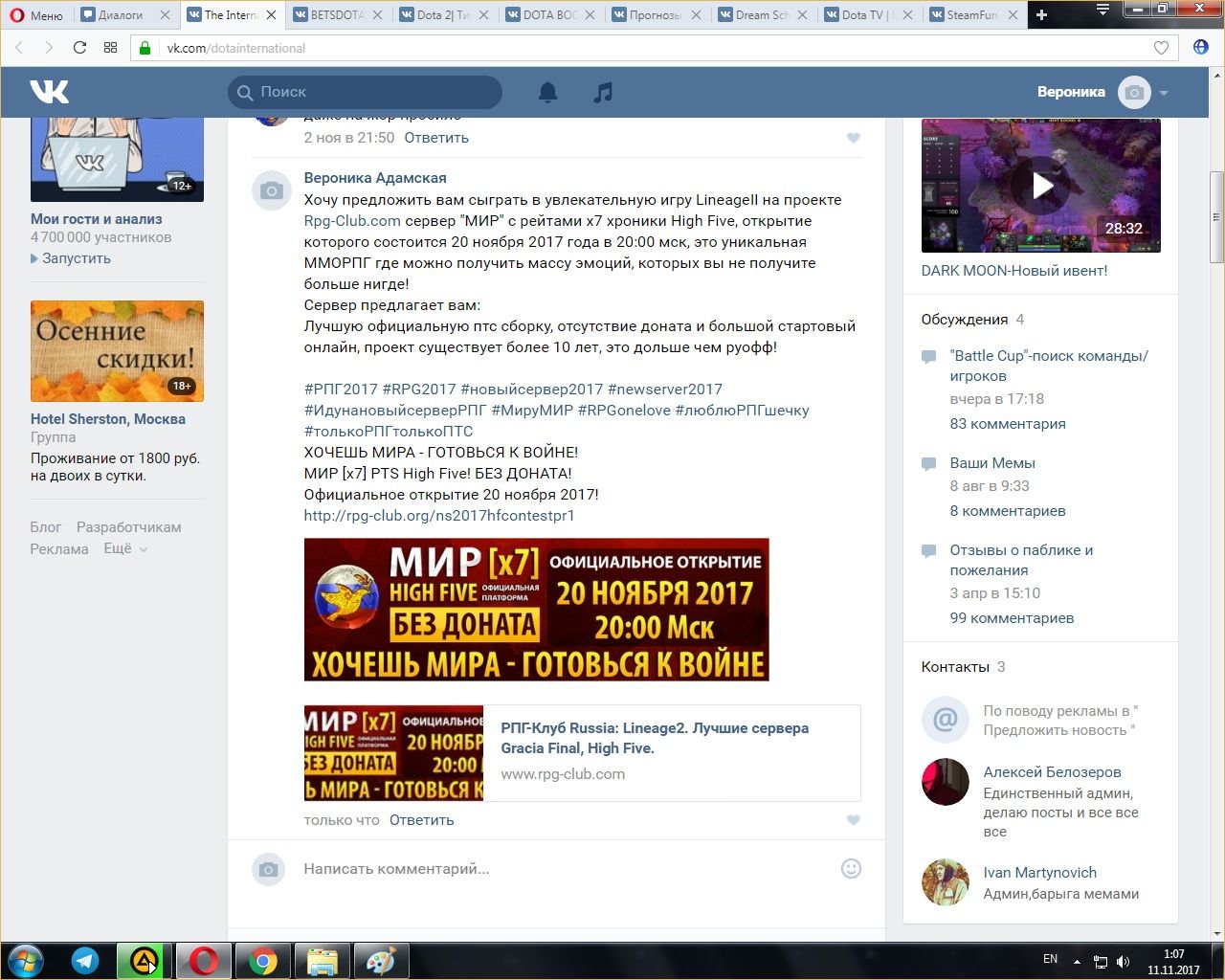This screenshot has height=980, width=1225.
Task: Open the Rpg-Club.com link in comment
Action: [352, 221]
